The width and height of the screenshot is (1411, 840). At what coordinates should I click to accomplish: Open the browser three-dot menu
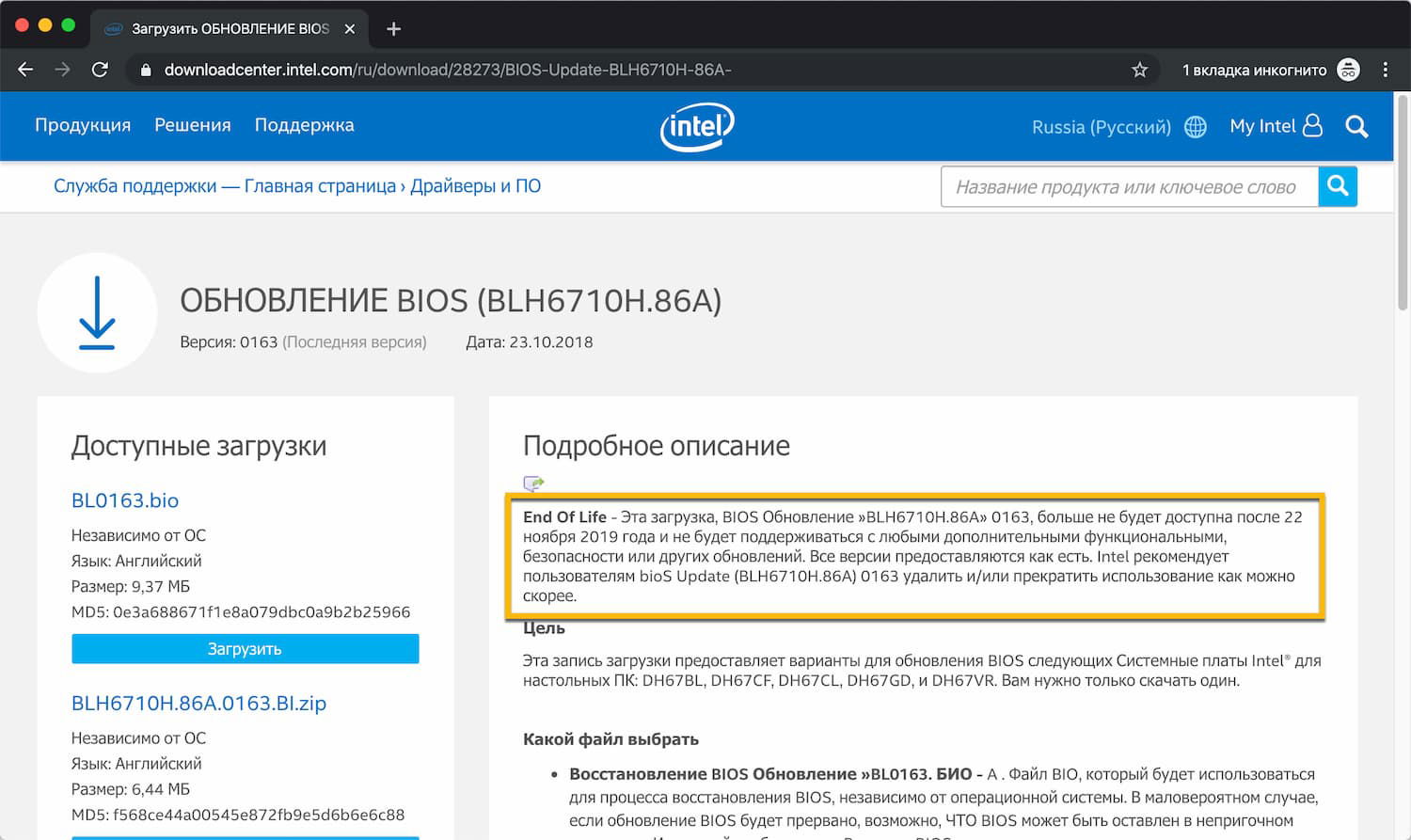click(x=1385, y=69)
